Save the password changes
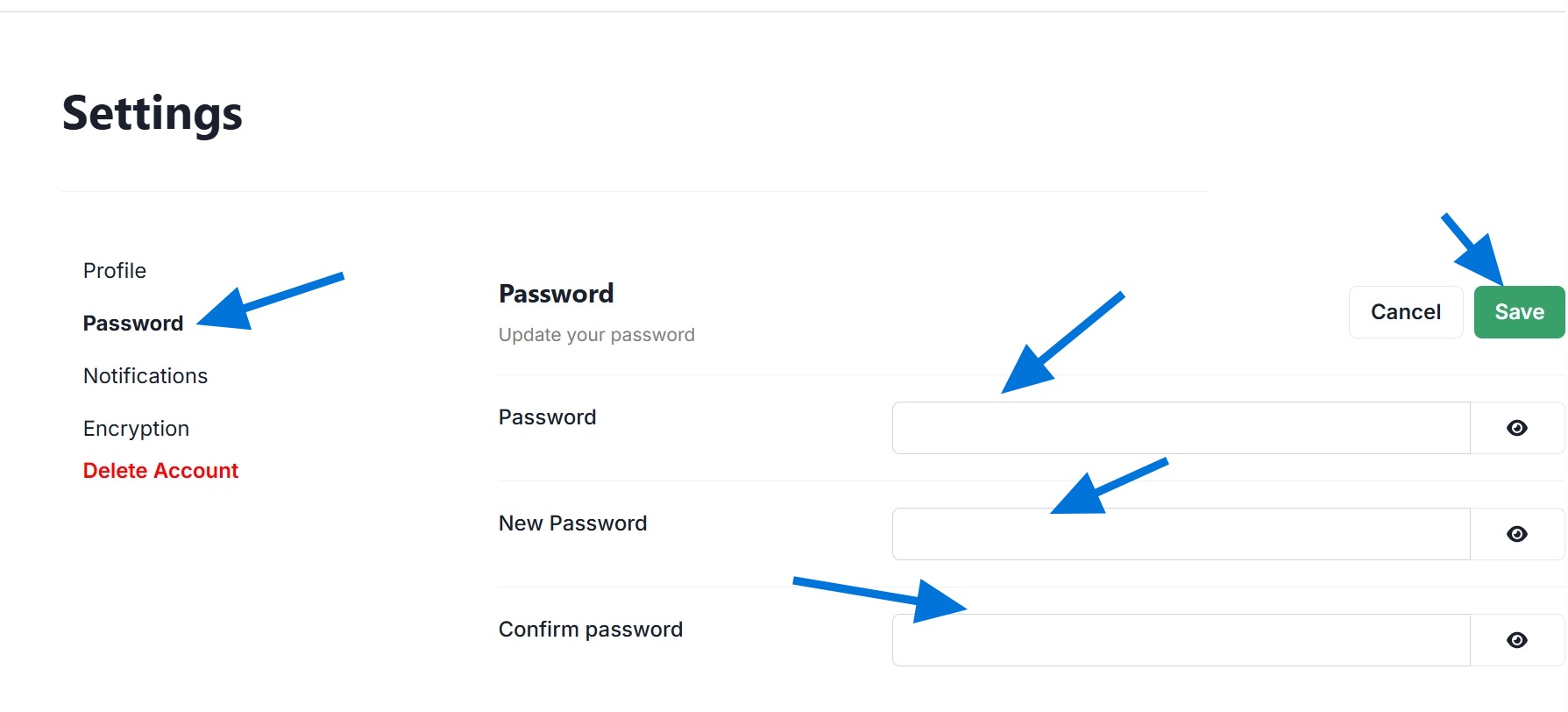1568x712 pixels. [x=1519, y=312]
